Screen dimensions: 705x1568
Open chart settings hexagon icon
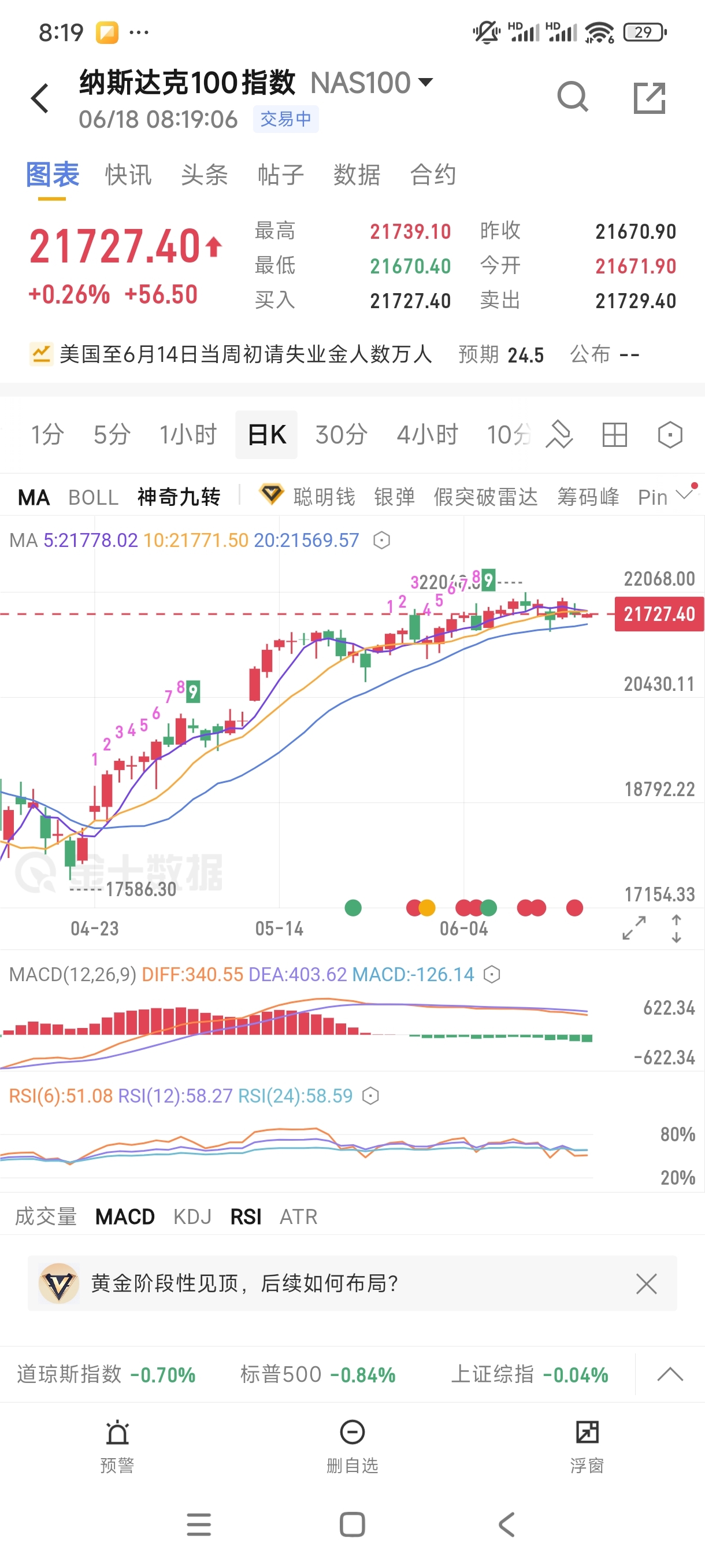pyautogui.click(x=670, y=435)
